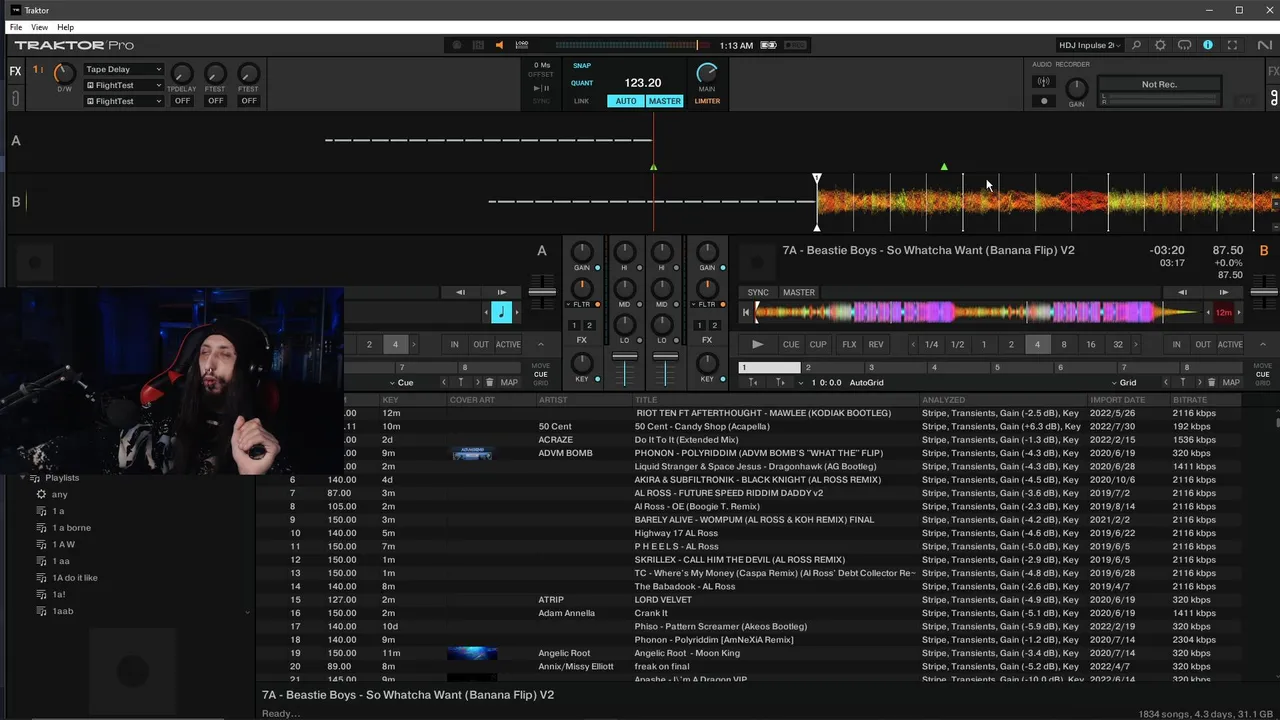Screen dimensions: 1280x720
Task: Toggle QUANT quantize mode
Action: point(582,83)
